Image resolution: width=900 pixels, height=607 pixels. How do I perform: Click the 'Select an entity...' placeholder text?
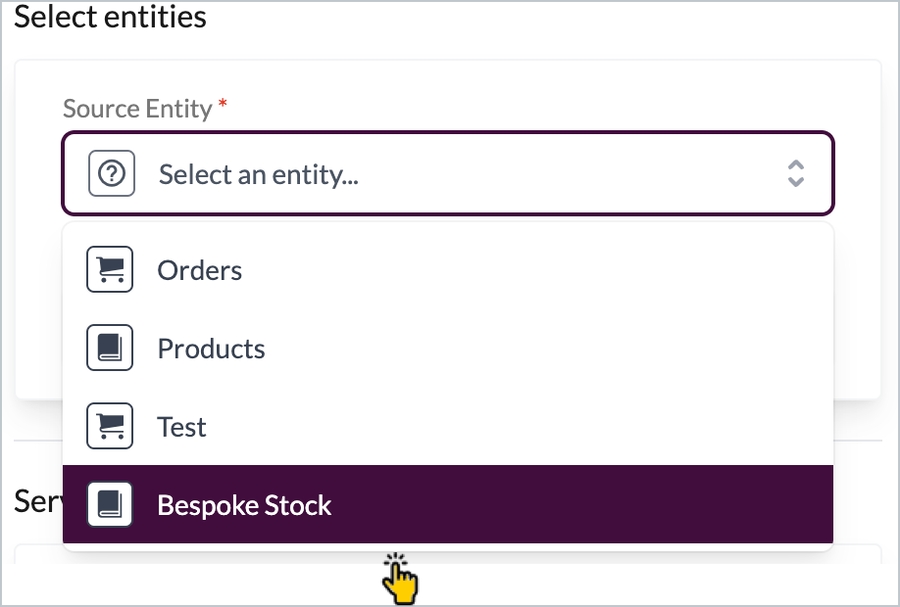pos(258,175)
